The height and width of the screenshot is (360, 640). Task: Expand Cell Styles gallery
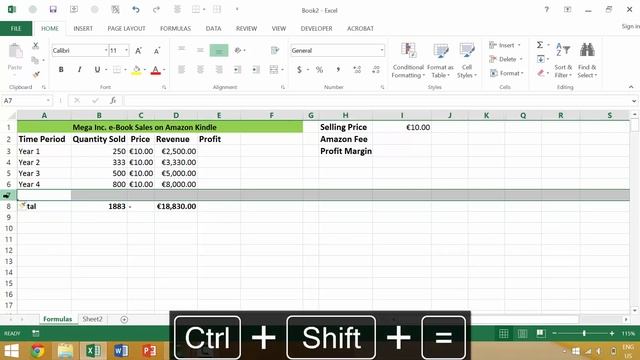tap(467, 60)
